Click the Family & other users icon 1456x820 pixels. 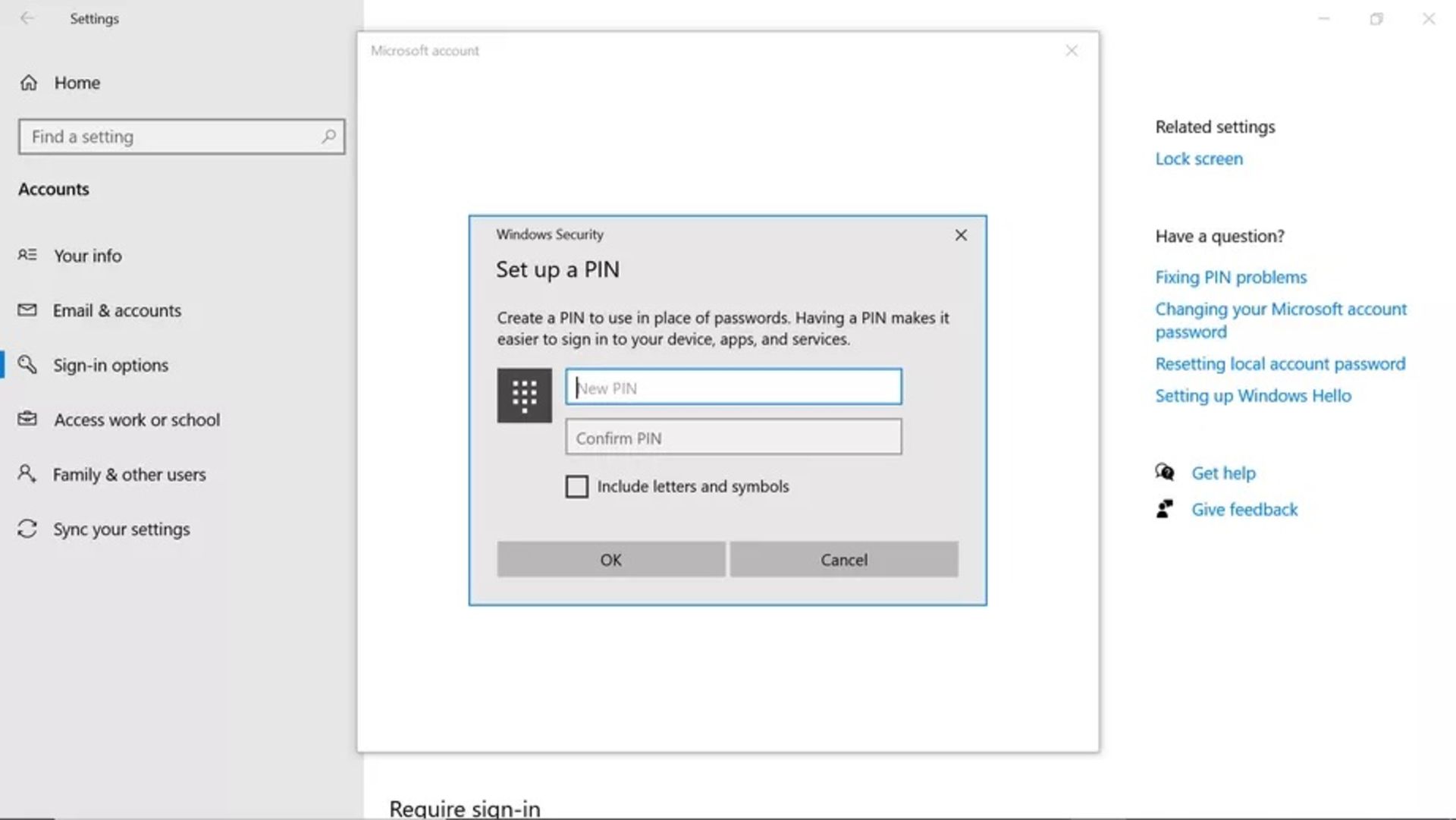tap(28, 473)
